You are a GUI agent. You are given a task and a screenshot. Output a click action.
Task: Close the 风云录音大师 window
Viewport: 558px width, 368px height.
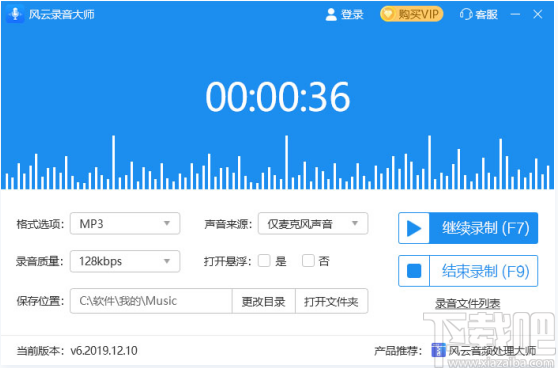(538, 14)
